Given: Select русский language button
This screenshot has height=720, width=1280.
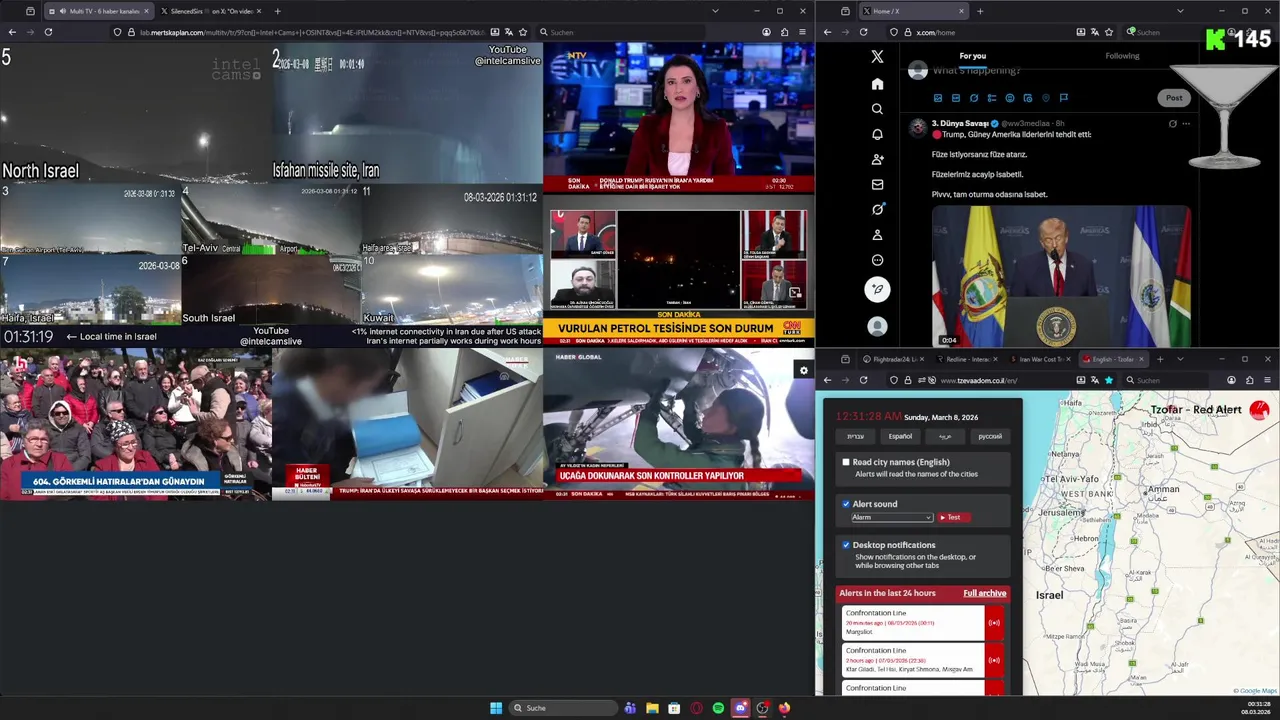Looking at the screenshot, I should click(989, 436).
